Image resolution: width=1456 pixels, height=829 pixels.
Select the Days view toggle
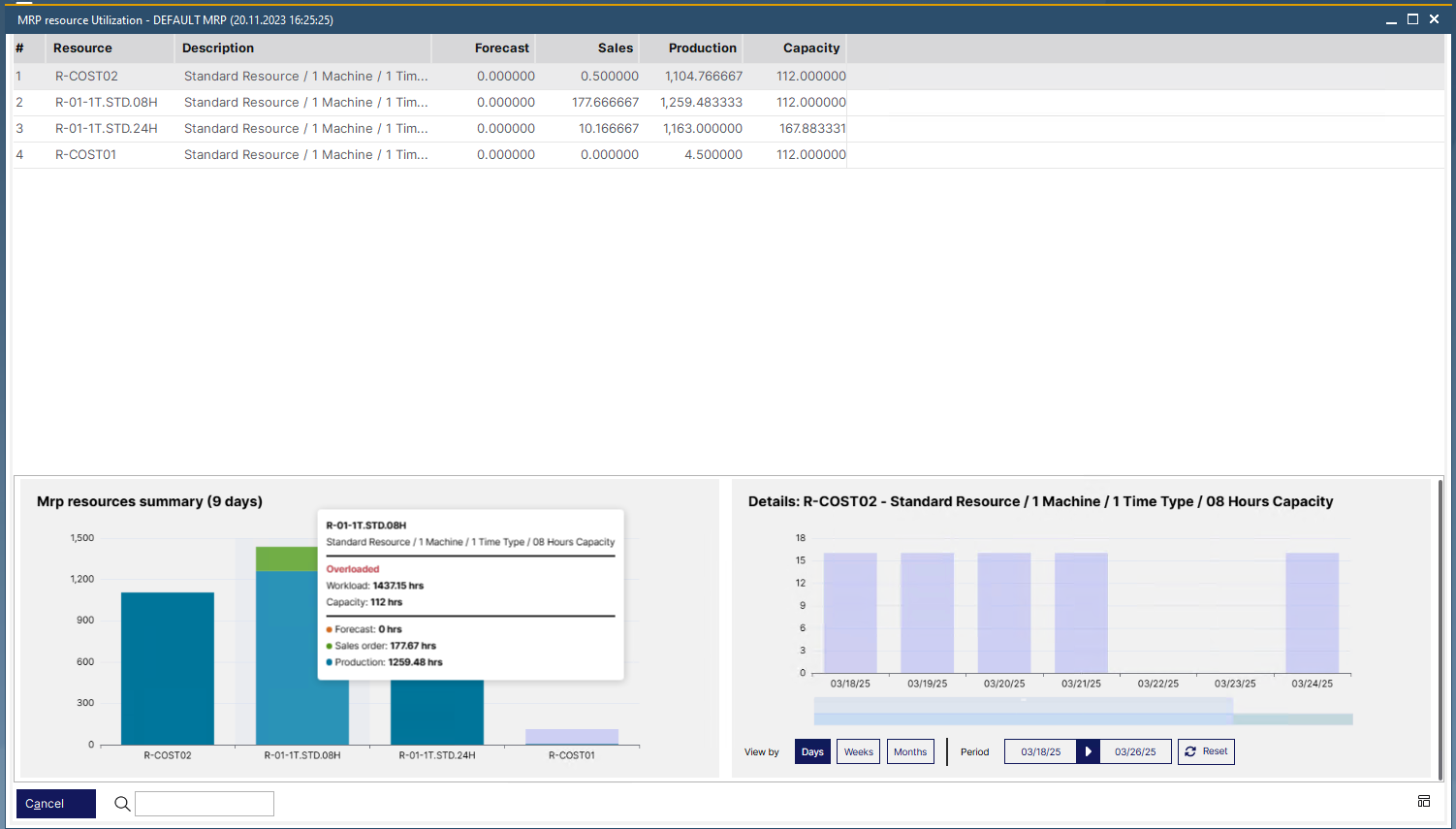point(812,751)
